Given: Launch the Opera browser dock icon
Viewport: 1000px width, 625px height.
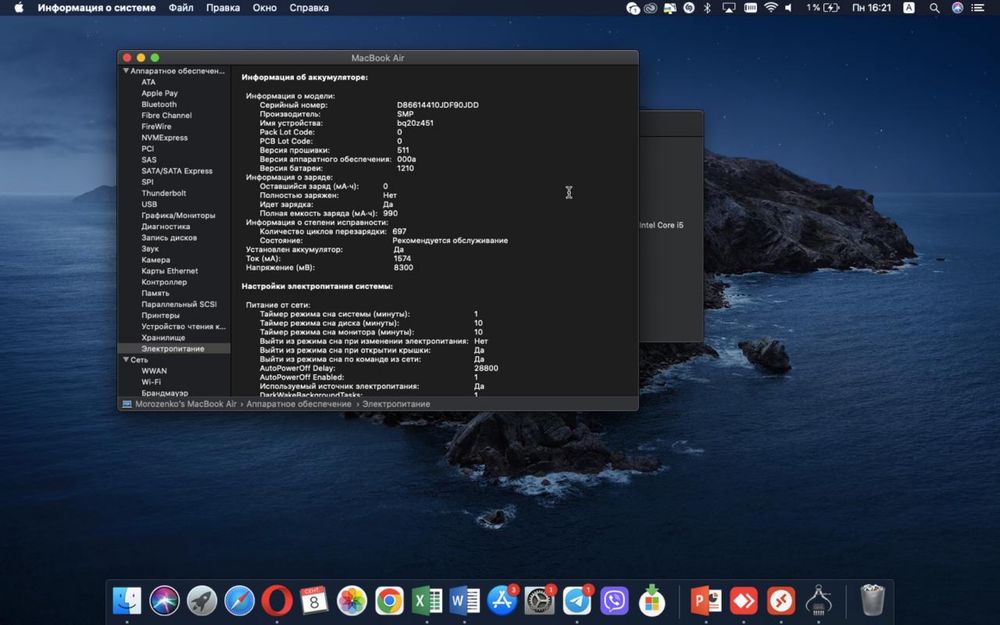Looking at the screenshot, I should tap(277, 601).
